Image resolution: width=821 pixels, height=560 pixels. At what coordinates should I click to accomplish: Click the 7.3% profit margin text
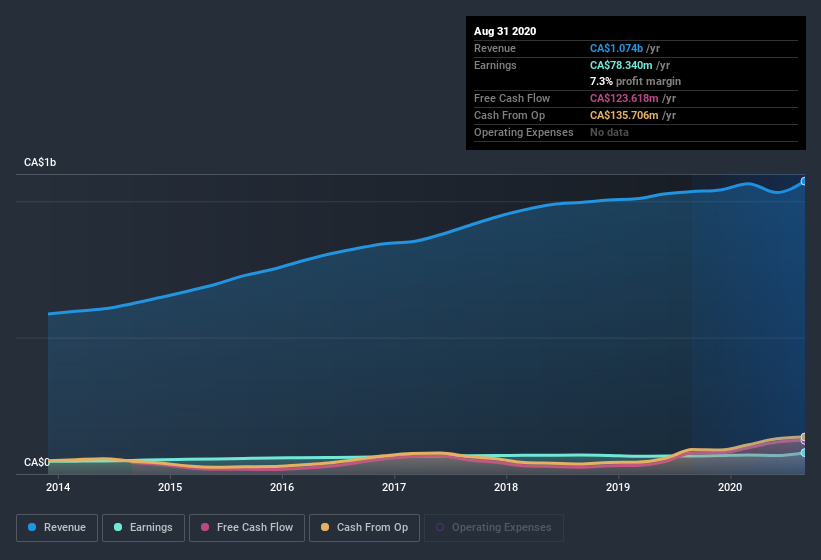coord(635,81)
